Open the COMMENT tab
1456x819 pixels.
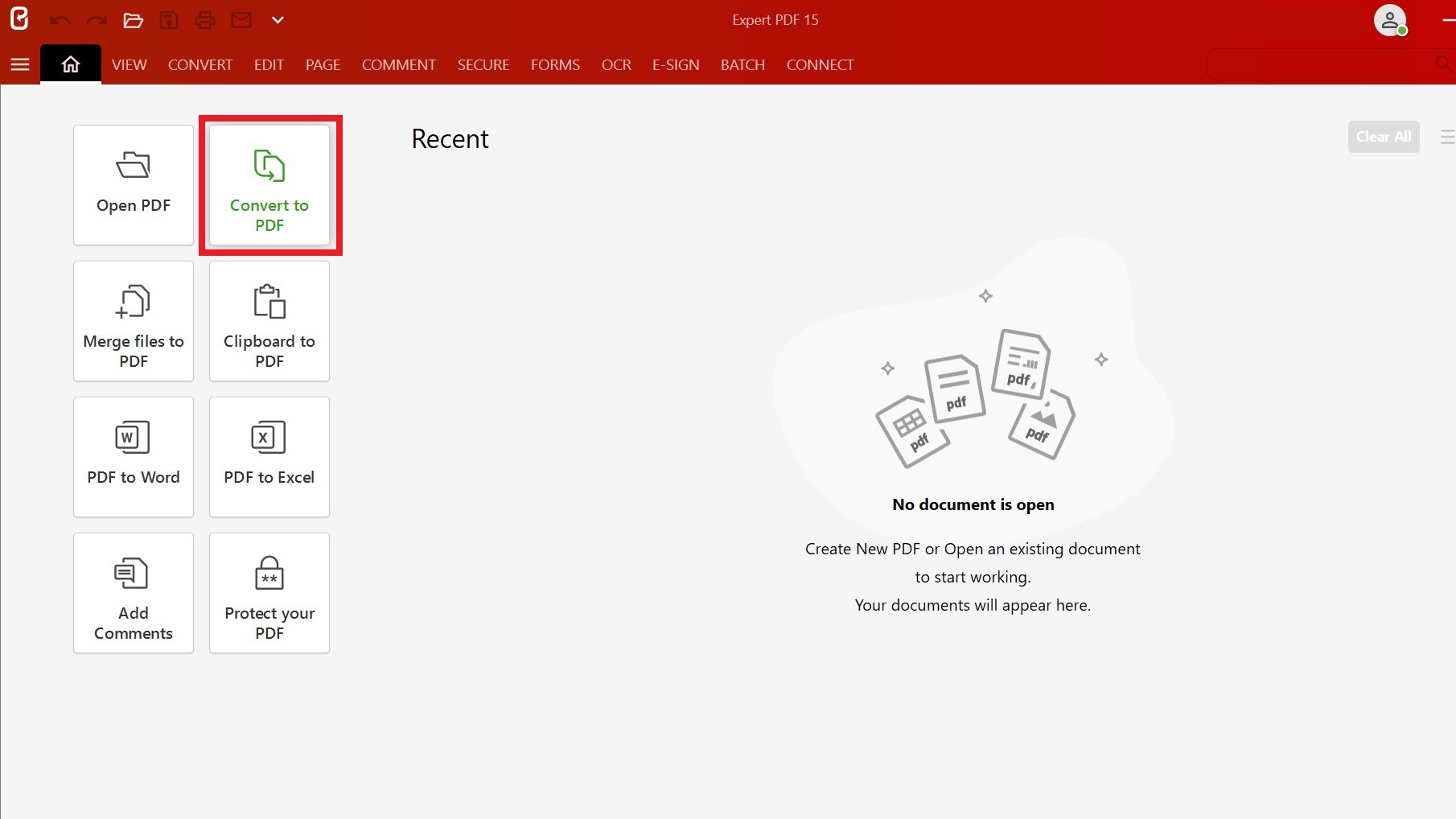(x=399, y=64)
